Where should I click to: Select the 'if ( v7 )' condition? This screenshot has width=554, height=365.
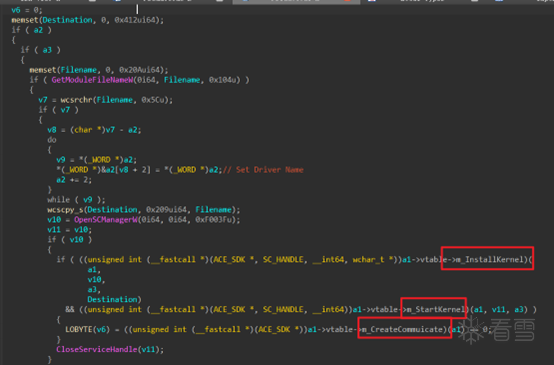coord(58,110)
